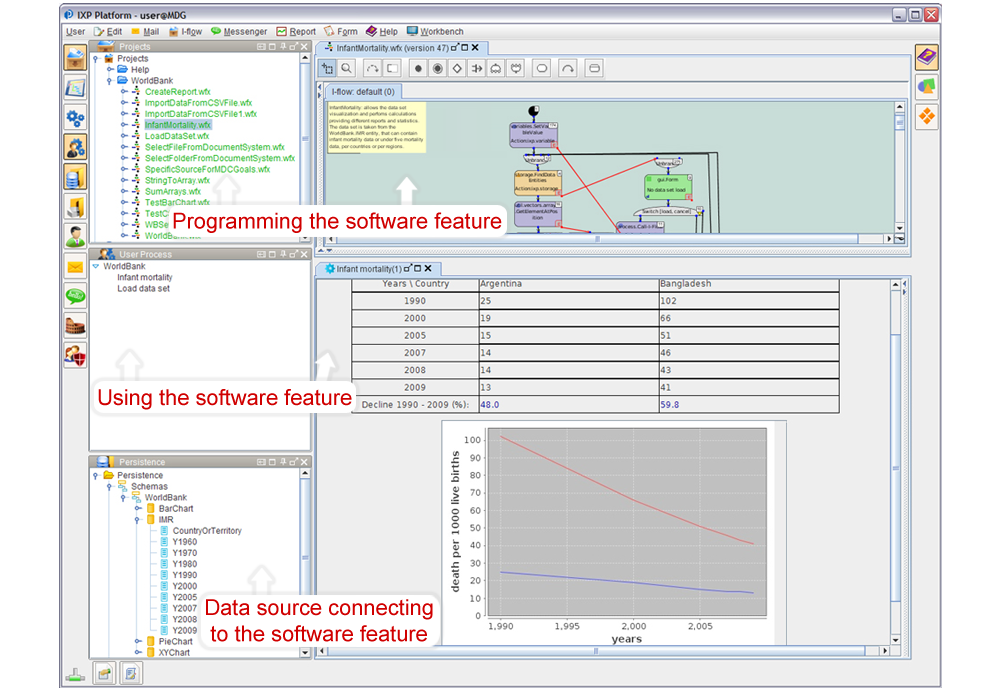The width and height of the screenshot is (1000, 690).
Task: Run the Load data set user process
Action: [143, 289]
